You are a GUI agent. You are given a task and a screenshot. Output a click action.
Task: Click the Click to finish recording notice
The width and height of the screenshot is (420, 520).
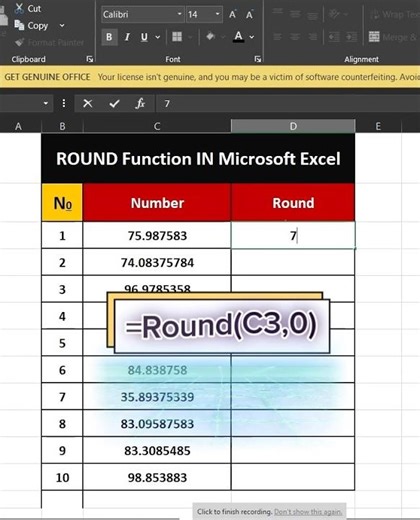tap(234, 512)
